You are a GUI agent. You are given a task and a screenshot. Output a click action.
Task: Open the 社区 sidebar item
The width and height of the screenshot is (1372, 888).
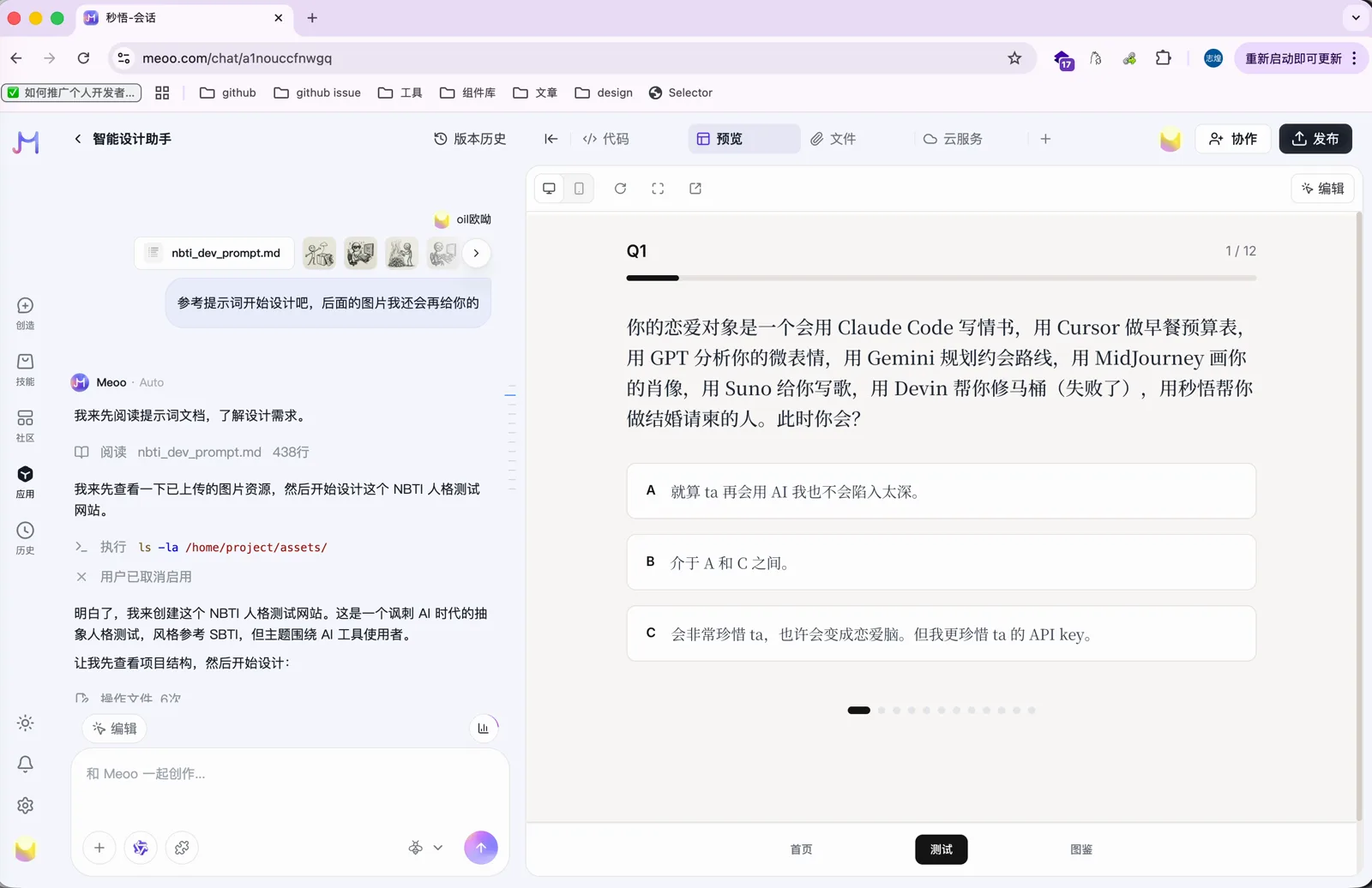[x=26, y=426]
